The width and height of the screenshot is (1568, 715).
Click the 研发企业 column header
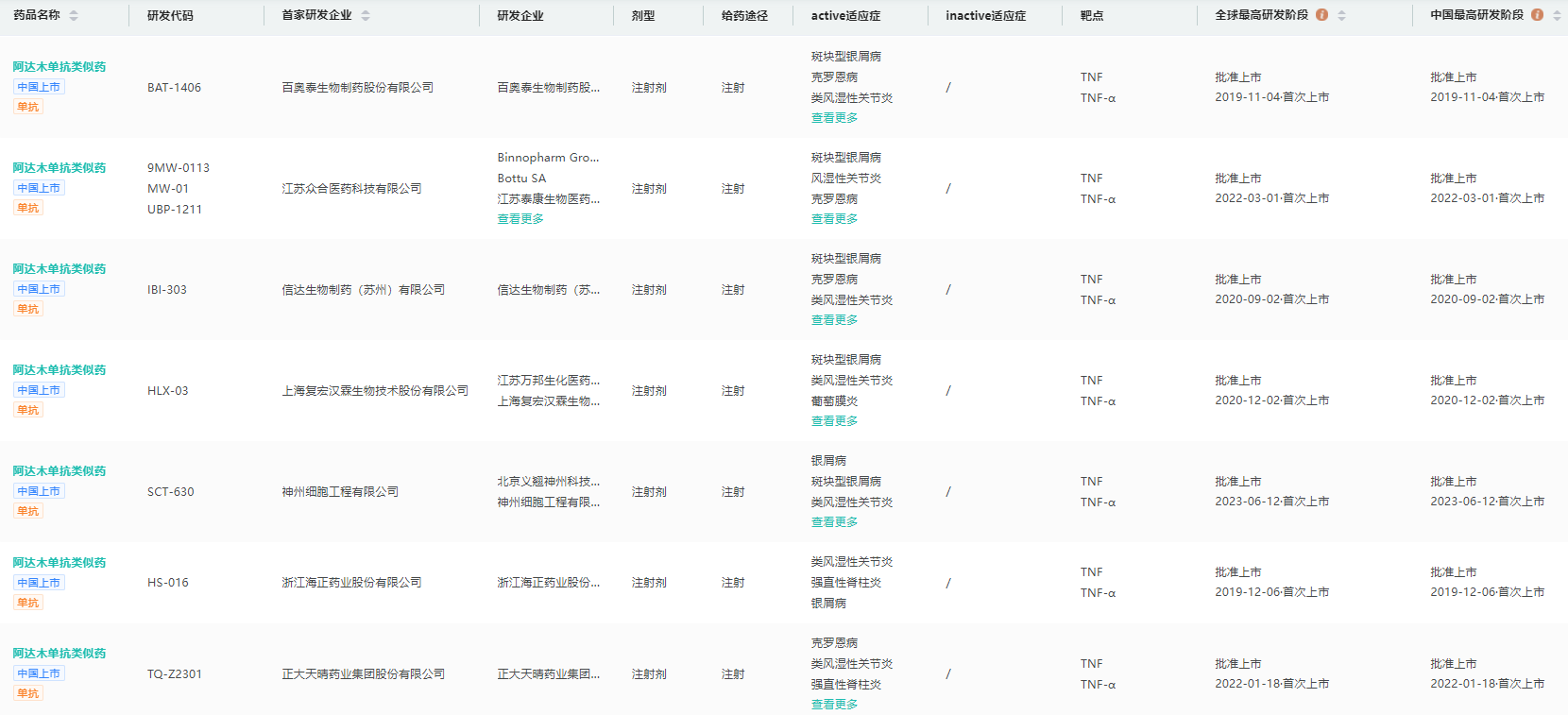[520, 16]
